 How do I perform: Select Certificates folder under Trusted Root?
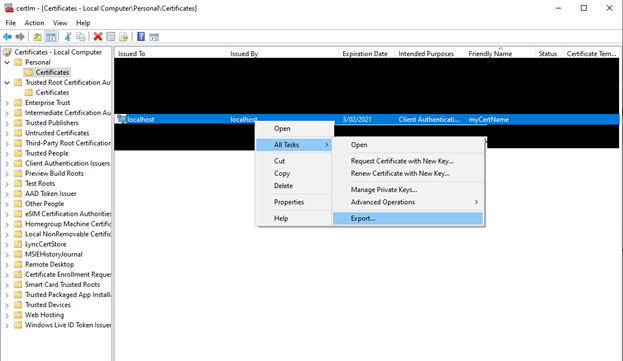52,93
